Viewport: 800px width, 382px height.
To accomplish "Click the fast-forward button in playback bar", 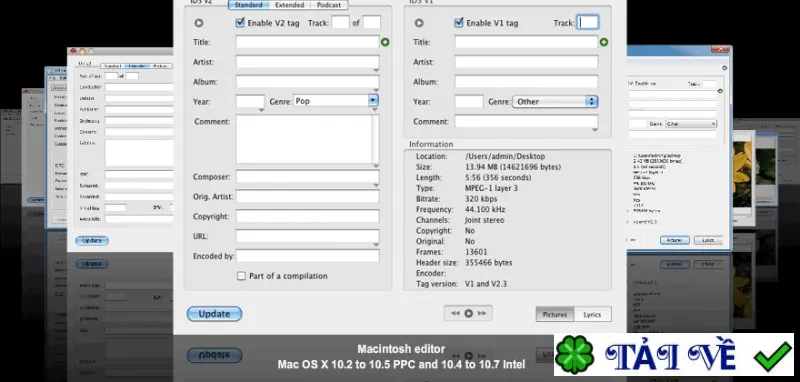I will click(x=482, y=314).
